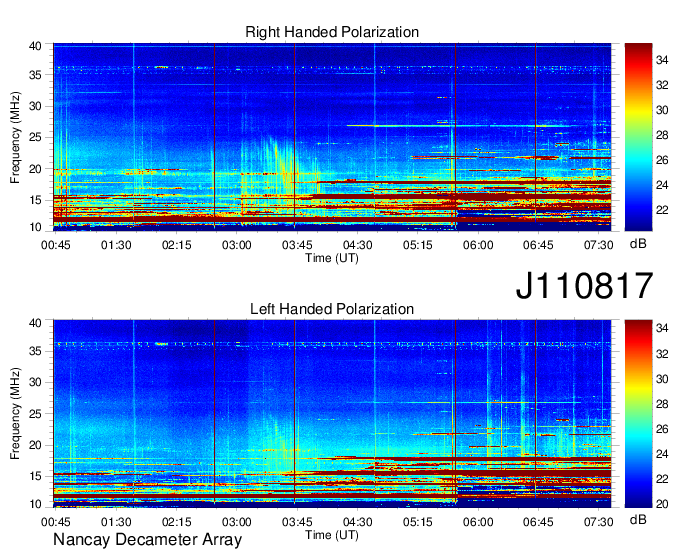Click the dB unit label of Right Handed colorbar
Viewport: 680px width, 552px height.
(638, 244)
